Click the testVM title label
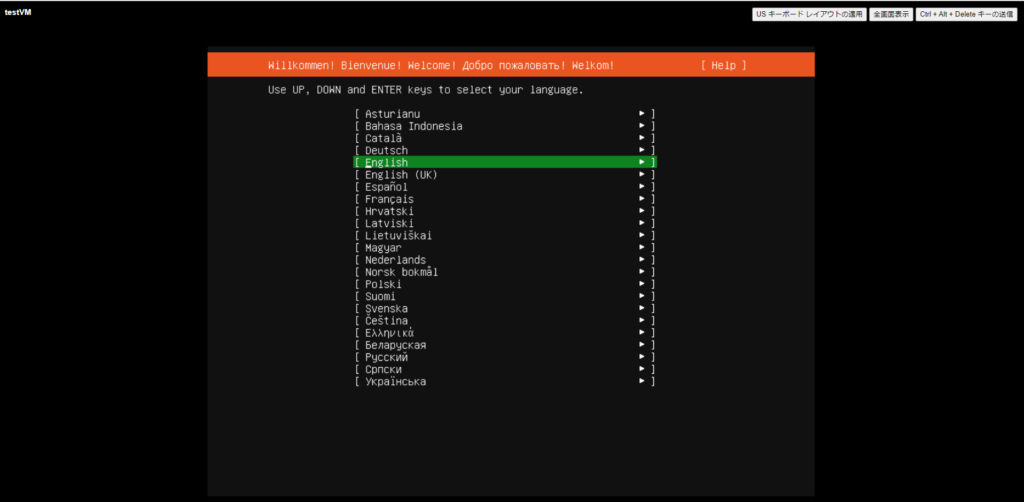This screenshot has width=1024, height=502. pos(18,12)
